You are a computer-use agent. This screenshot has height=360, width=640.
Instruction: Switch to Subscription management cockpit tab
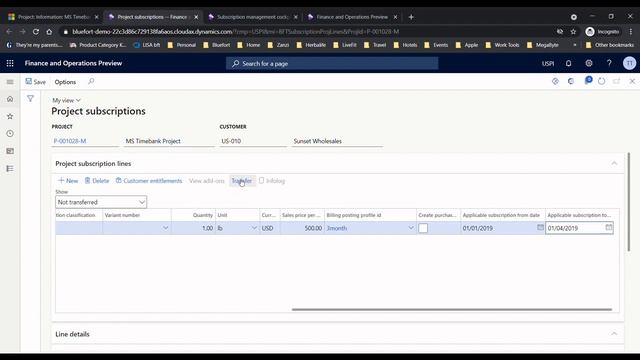point(253,17)
